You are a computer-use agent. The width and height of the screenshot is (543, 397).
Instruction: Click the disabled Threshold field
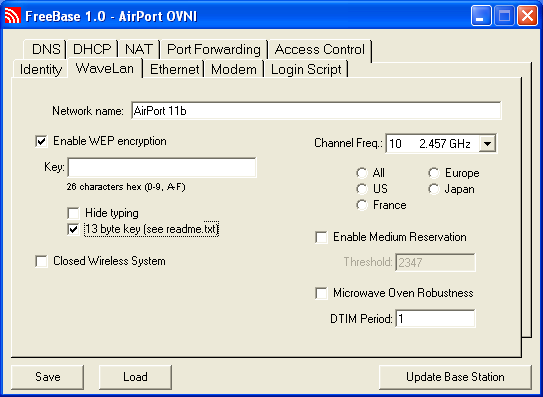click(x=435, y=262)
